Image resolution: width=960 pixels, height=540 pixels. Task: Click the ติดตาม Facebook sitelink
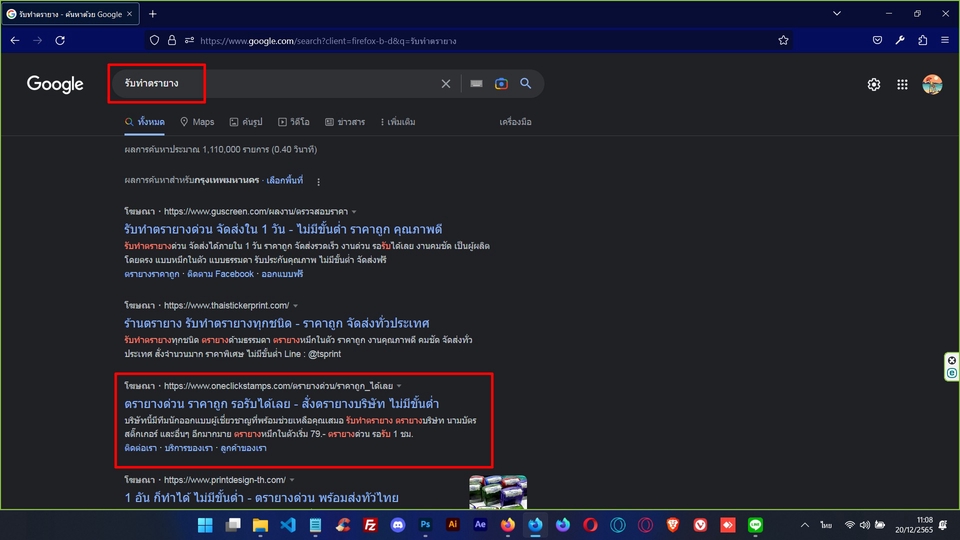[x=220, y=274]
